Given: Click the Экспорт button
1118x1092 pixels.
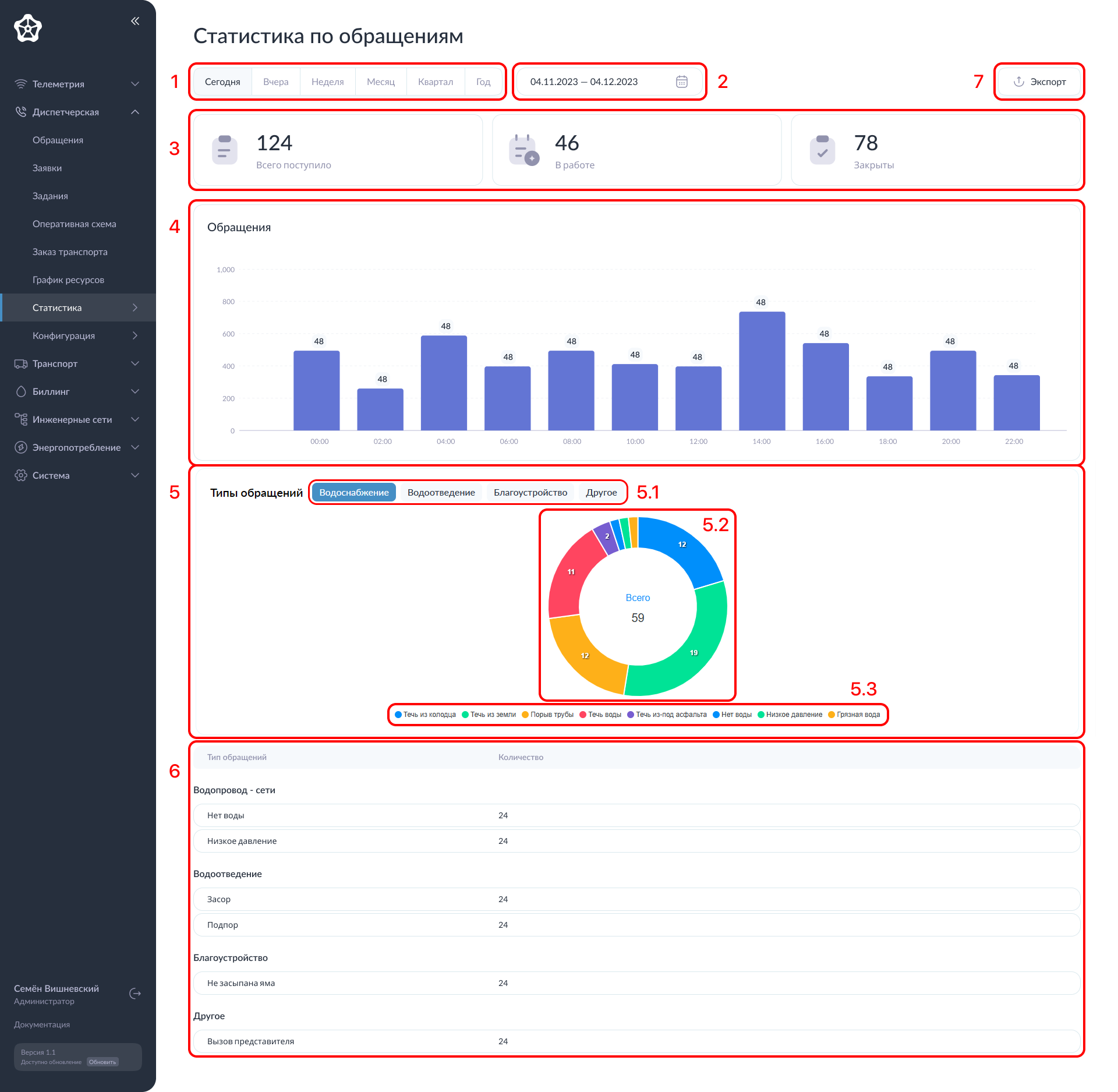Looking at the screenshot, I should (x=1039, y=82).
